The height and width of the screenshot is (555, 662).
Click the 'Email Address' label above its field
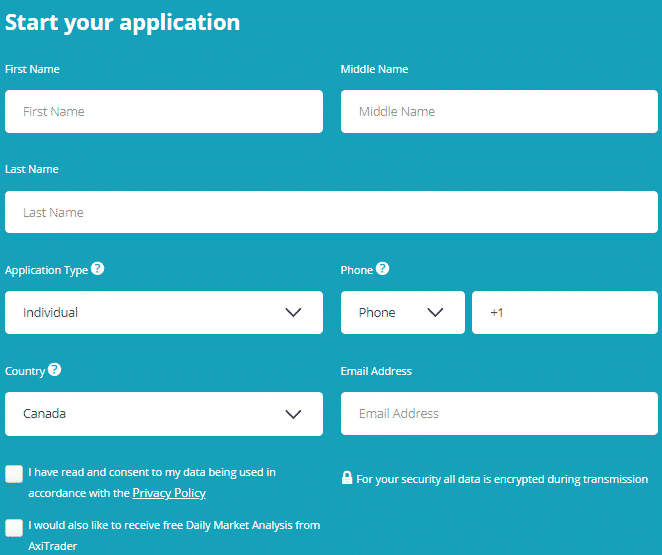click(x=376, y=371)
